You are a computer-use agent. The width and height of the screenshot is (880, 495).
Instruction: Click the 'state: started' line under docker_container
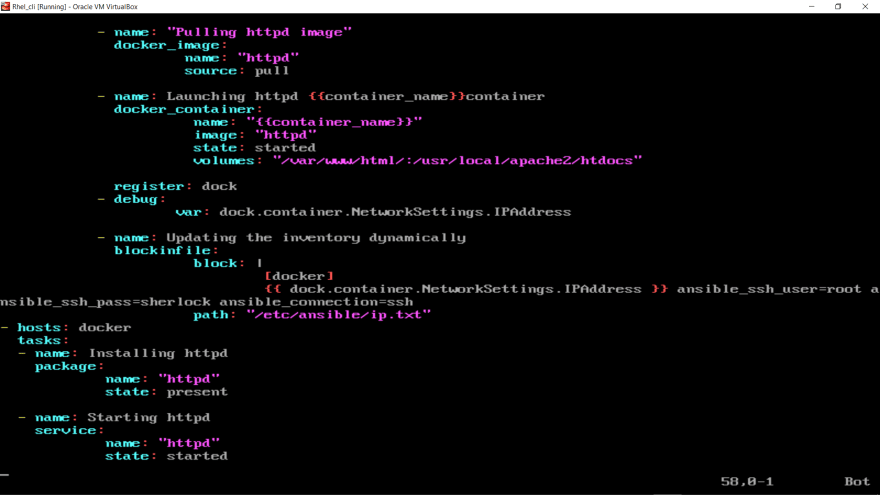(x=254, y=148)
